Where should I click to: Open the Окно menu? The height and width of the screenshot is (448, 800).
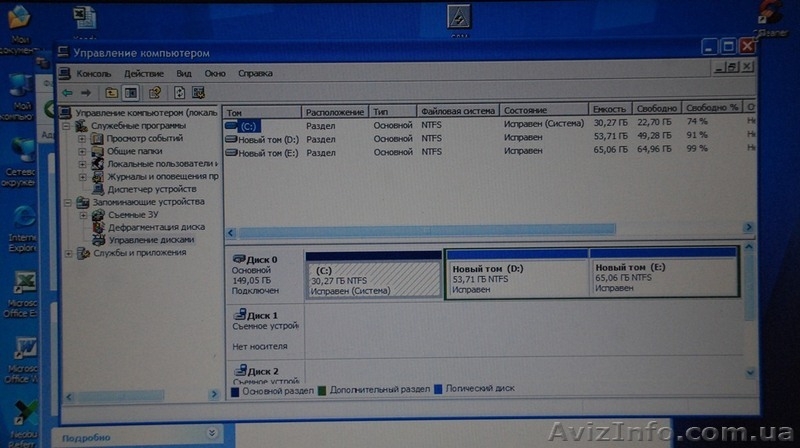pyautogui.click(x=215, y=73)
